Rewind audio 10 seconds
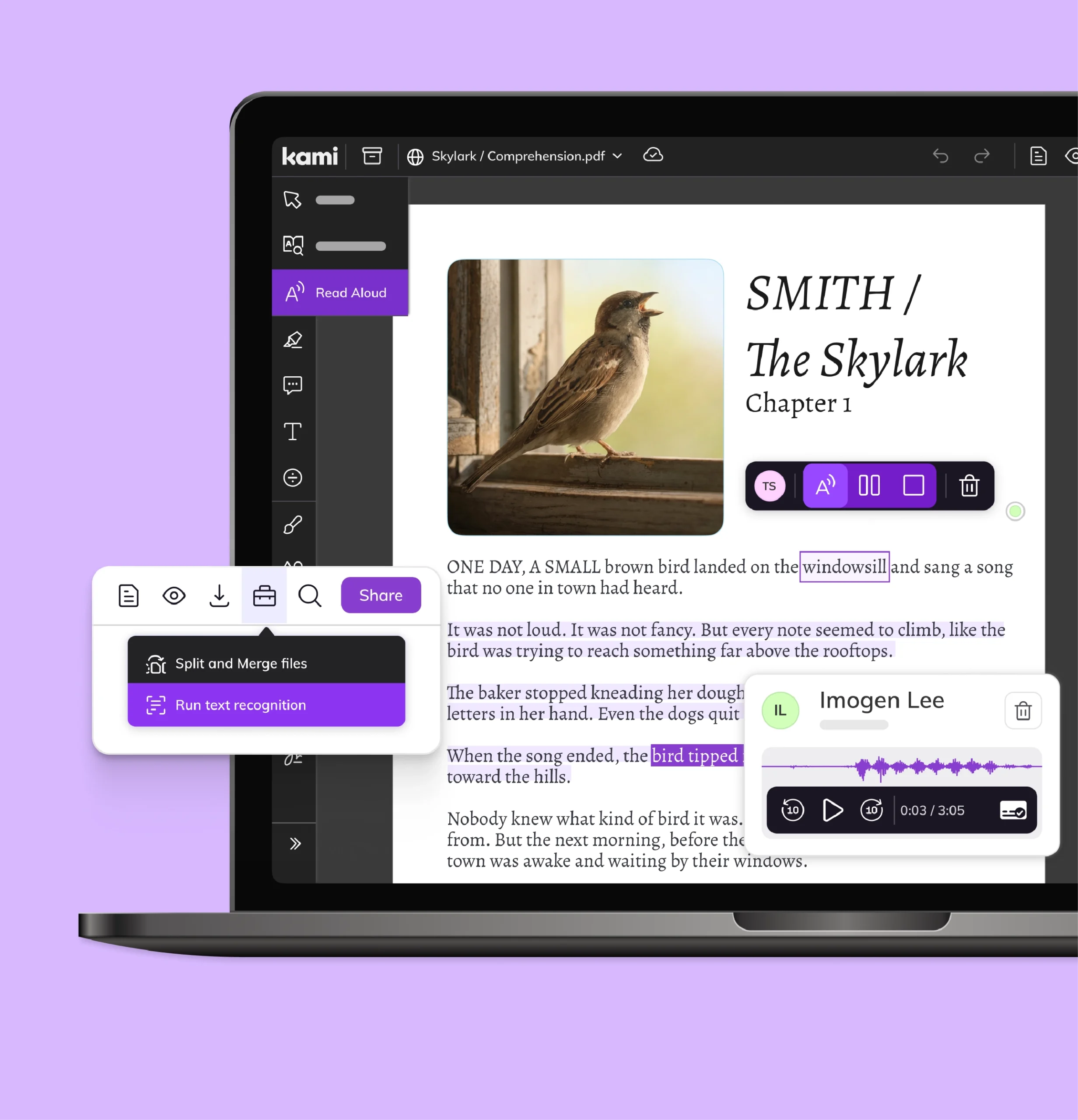The height and width of the screenshot is (1120, 1078). click(x=793, y=810)
